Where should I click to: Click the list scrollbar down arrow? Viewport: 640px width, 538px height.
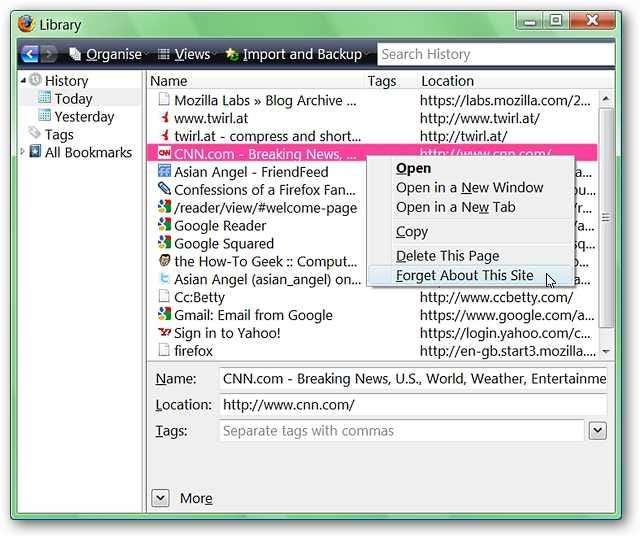coord(606,351)
